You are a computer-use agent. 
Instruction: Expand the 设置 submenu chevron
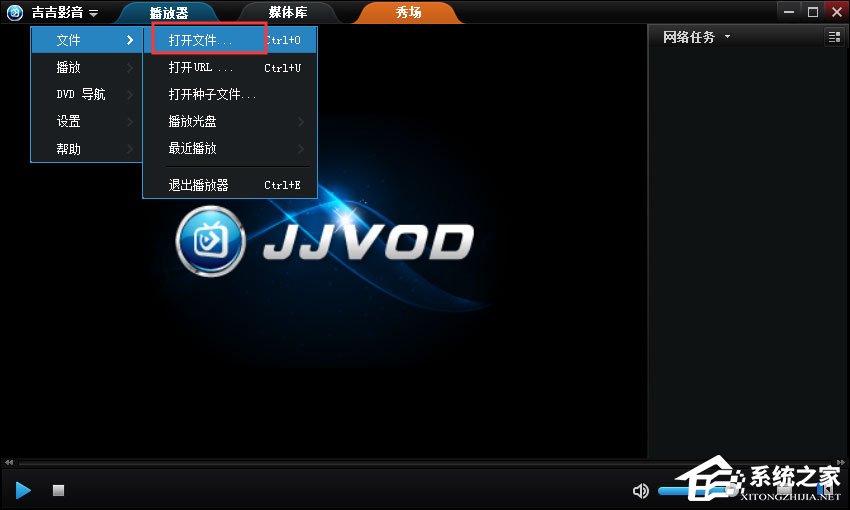pos(130,121)
